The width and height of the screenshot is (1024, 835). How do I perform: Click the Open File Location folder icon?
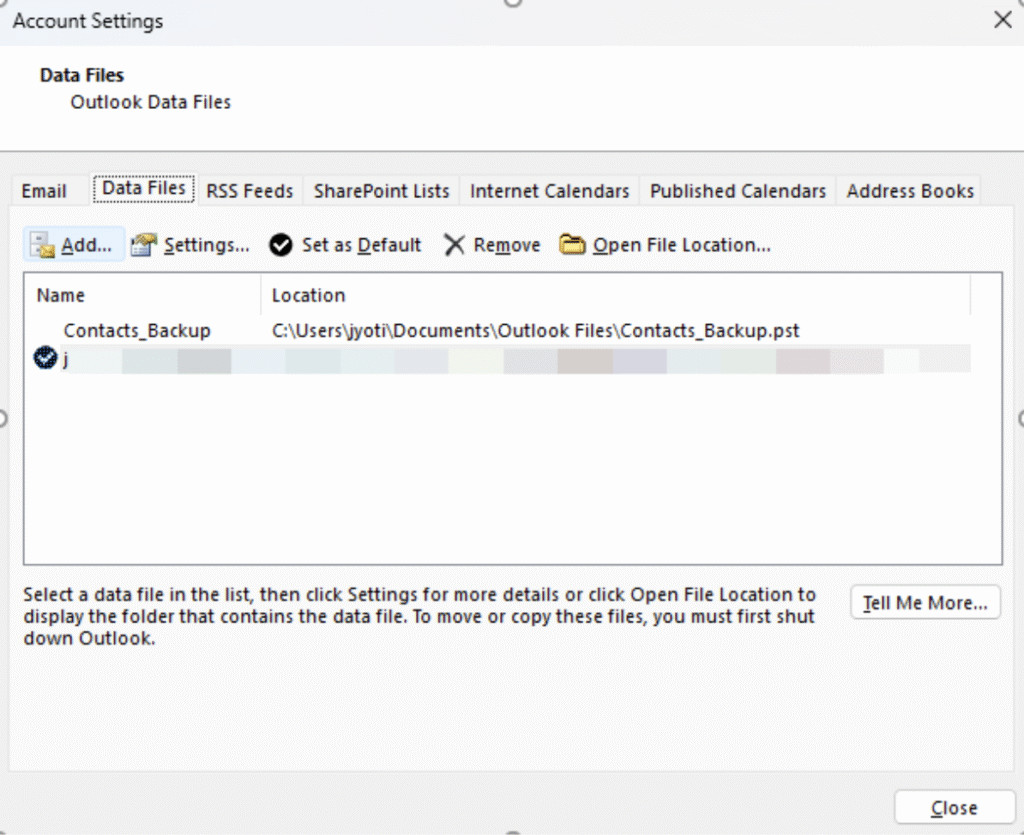click(573, 244)
